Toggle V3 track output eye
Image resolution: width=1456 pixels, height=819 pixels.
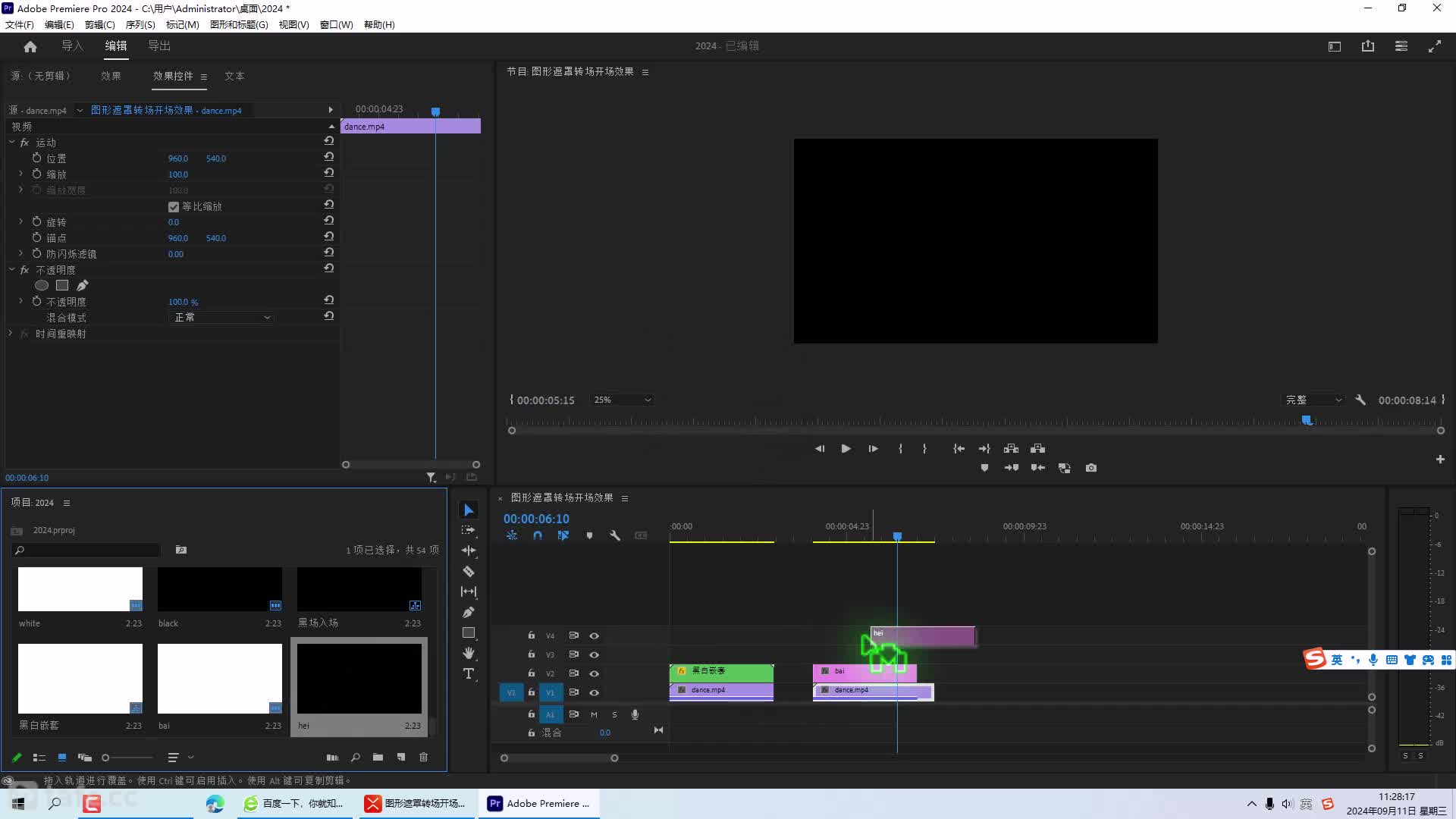click(595, 654)
